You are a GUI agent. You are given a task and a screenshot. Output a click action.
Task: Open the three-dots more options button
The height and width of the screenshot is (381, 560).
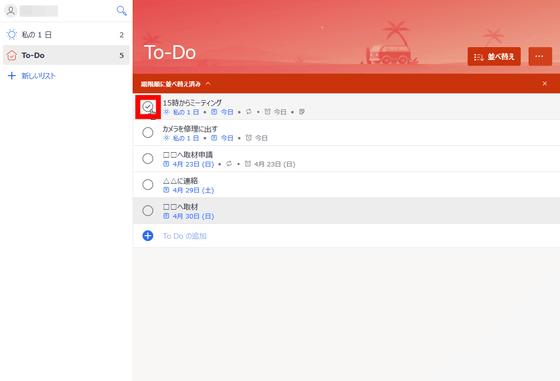point(540,56)
